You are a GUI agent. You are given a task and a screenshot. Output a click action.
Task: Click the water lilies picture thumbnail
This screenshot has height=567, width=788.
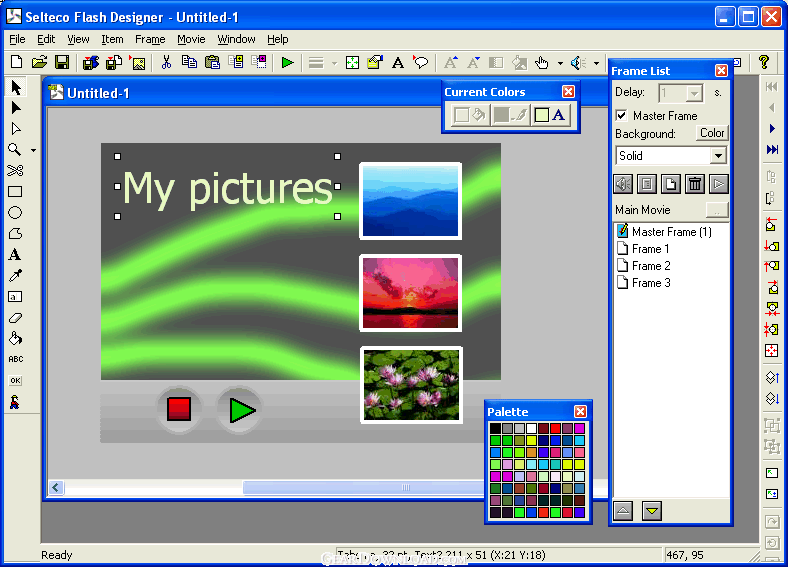coord(411,385)
